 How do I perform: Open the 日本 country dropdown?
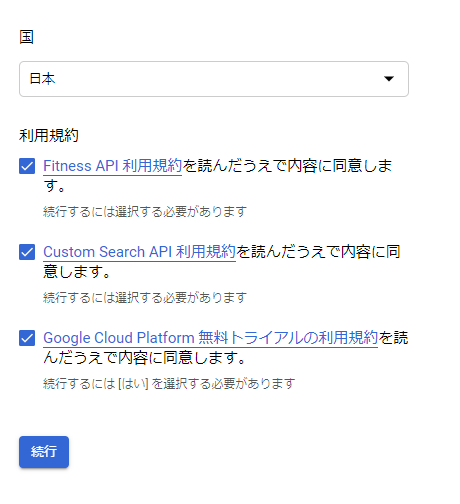[x=214, y=79]
